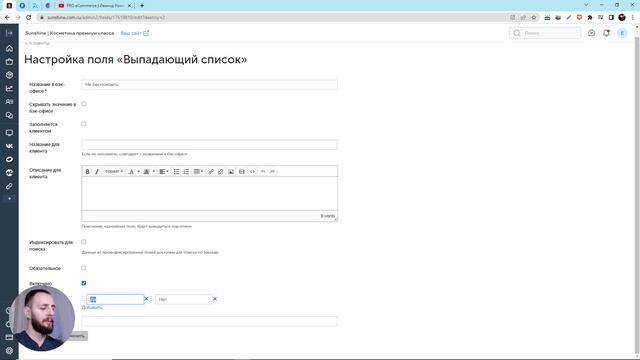Click inside the description editor area
The height and width of the screenshot is (360, 640).
(209, 193)
